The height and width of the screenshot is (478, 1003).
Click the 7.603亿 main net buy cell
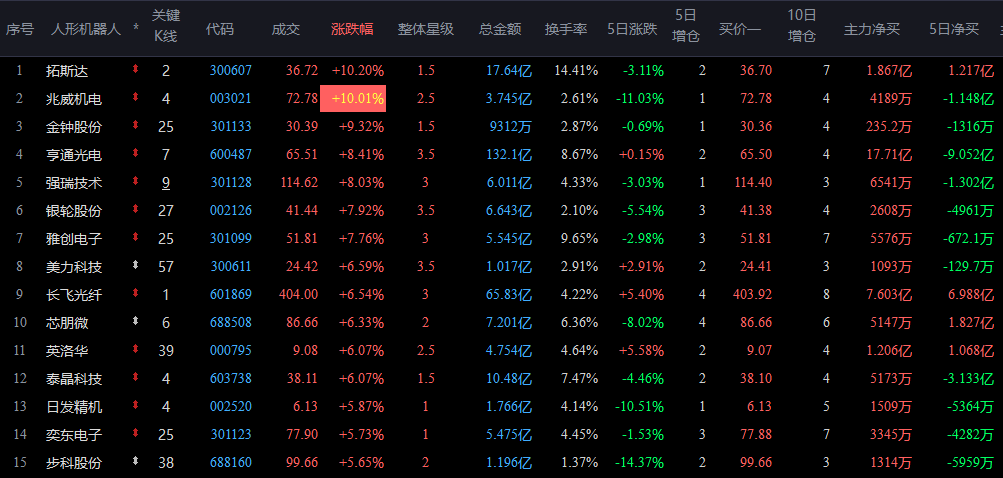coord(889,294)
